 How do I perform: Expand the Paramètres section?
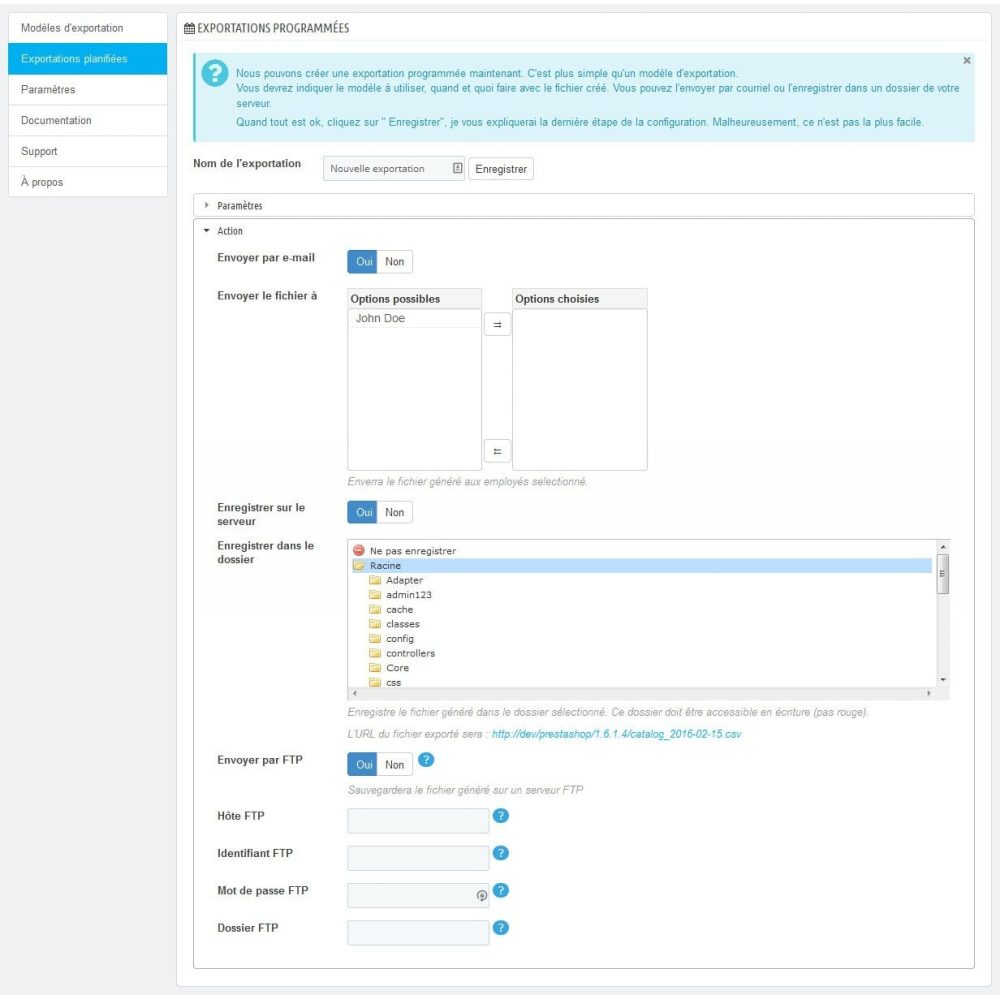pos(240,205)
